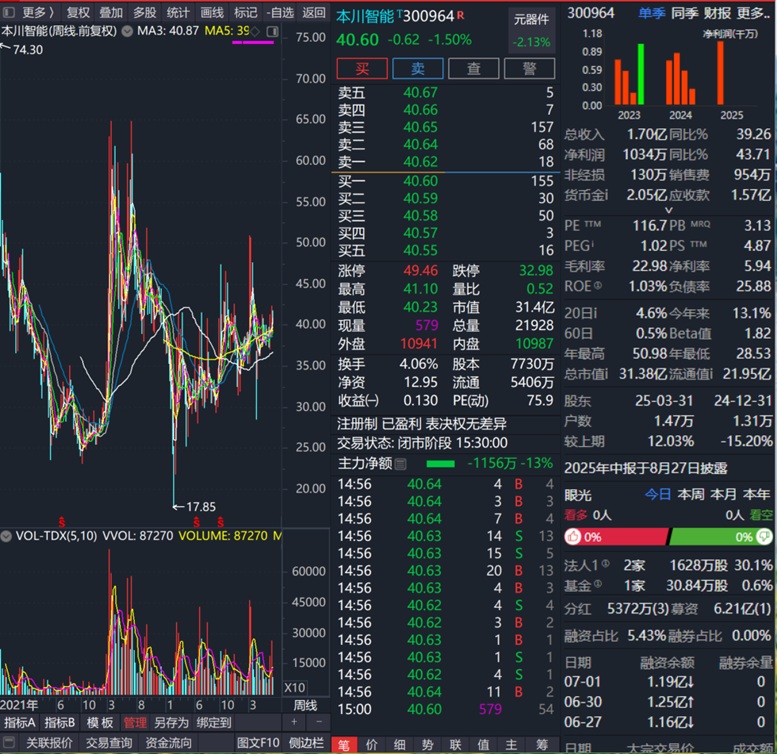Vote bearish with thumbs-down icon
Screen dimensions: 777x754
(764, 537)
